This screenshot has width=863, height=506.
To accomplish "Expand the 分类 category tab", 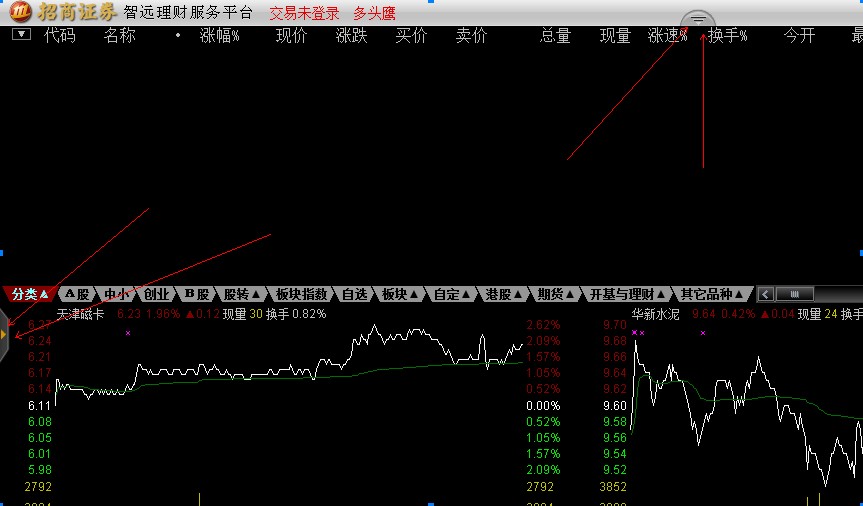I will point(29,294).
